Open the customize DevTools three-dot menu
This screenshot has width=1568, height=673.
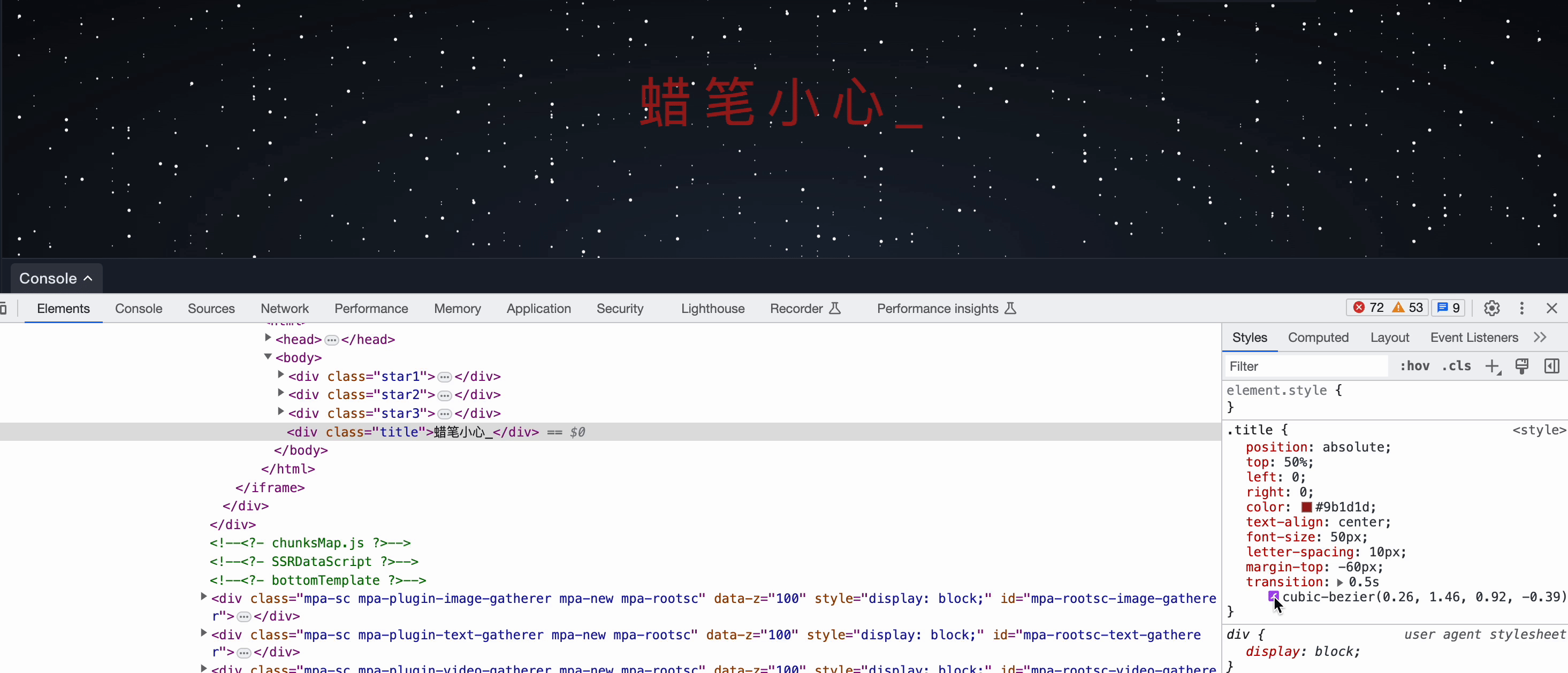click(1522, 308)
